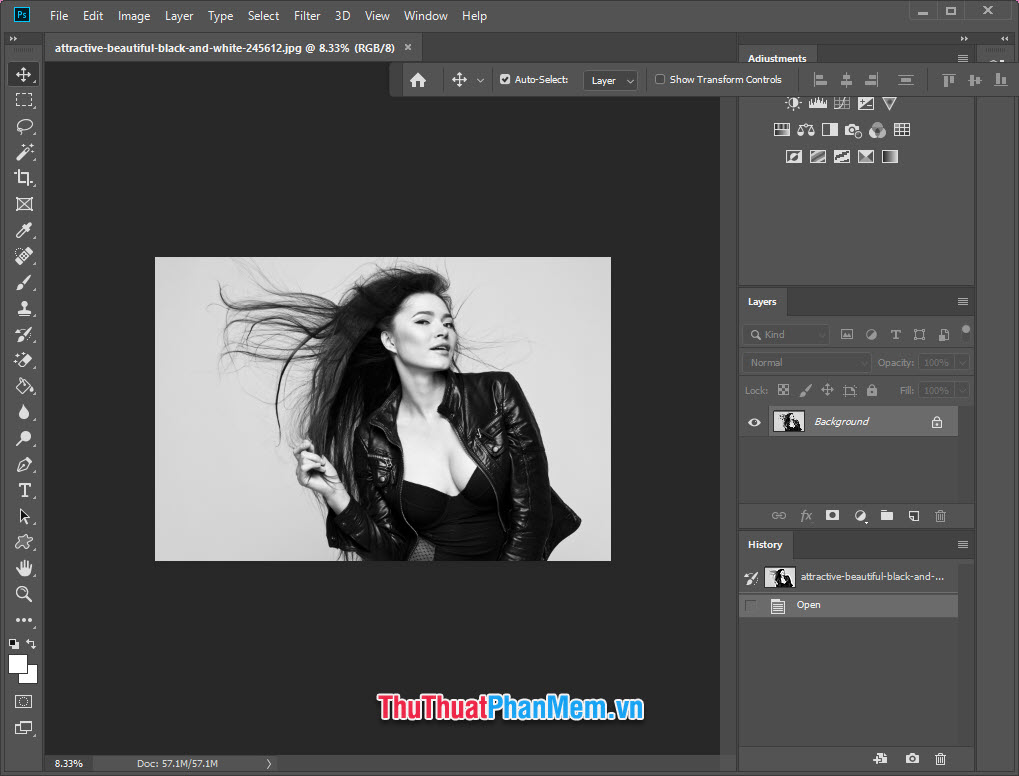Open the Filter menu

pos(306,15)
